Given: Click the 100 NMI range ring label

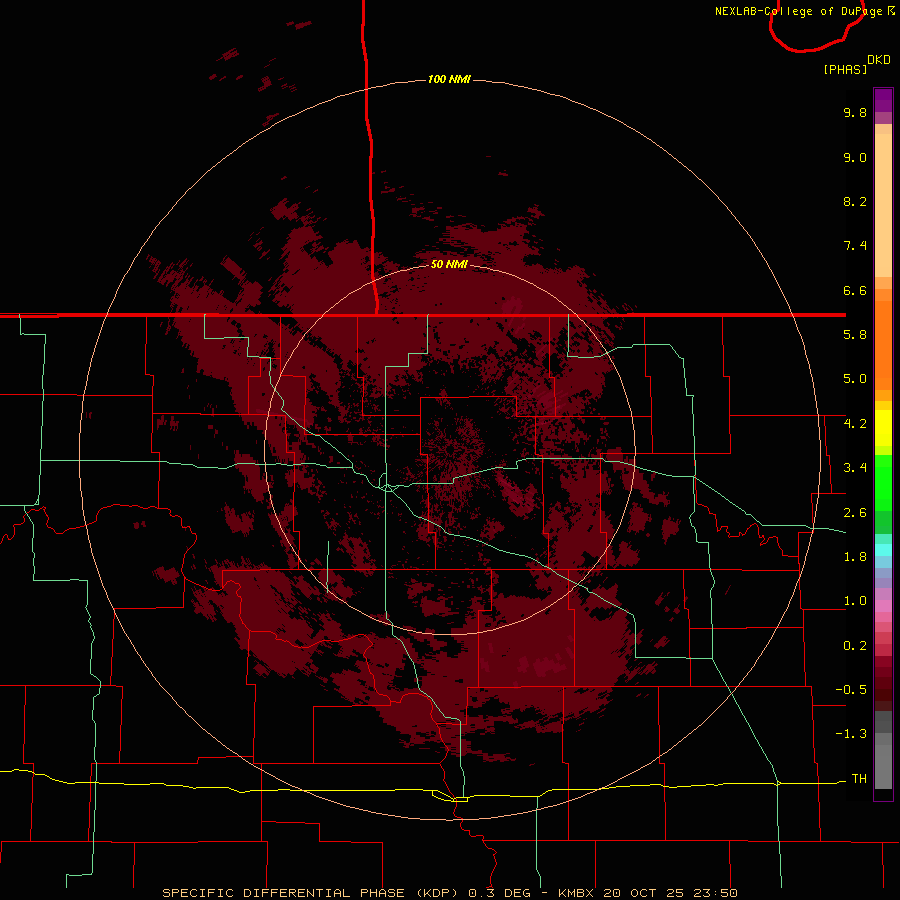Looking at the screenshot, I should 449,79.
